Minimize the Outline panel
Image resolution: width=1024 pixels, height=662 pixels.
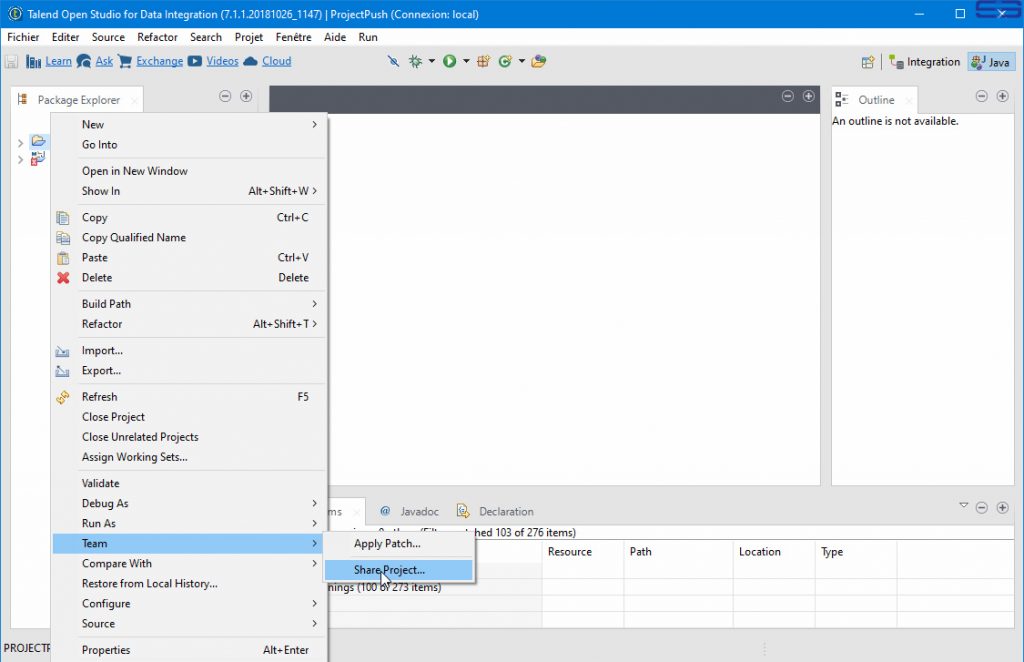(x=982, y=97)
